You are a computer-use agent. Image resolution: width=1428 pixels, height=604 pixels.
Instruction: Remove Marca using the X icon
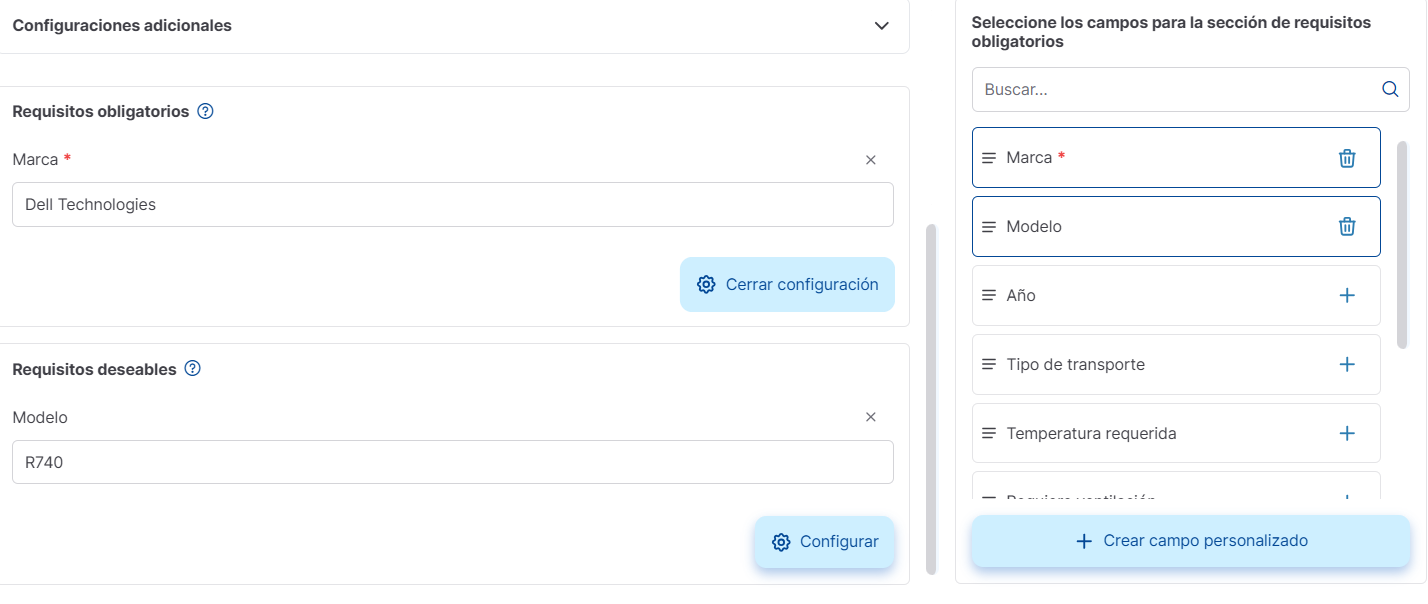point(870,159)
